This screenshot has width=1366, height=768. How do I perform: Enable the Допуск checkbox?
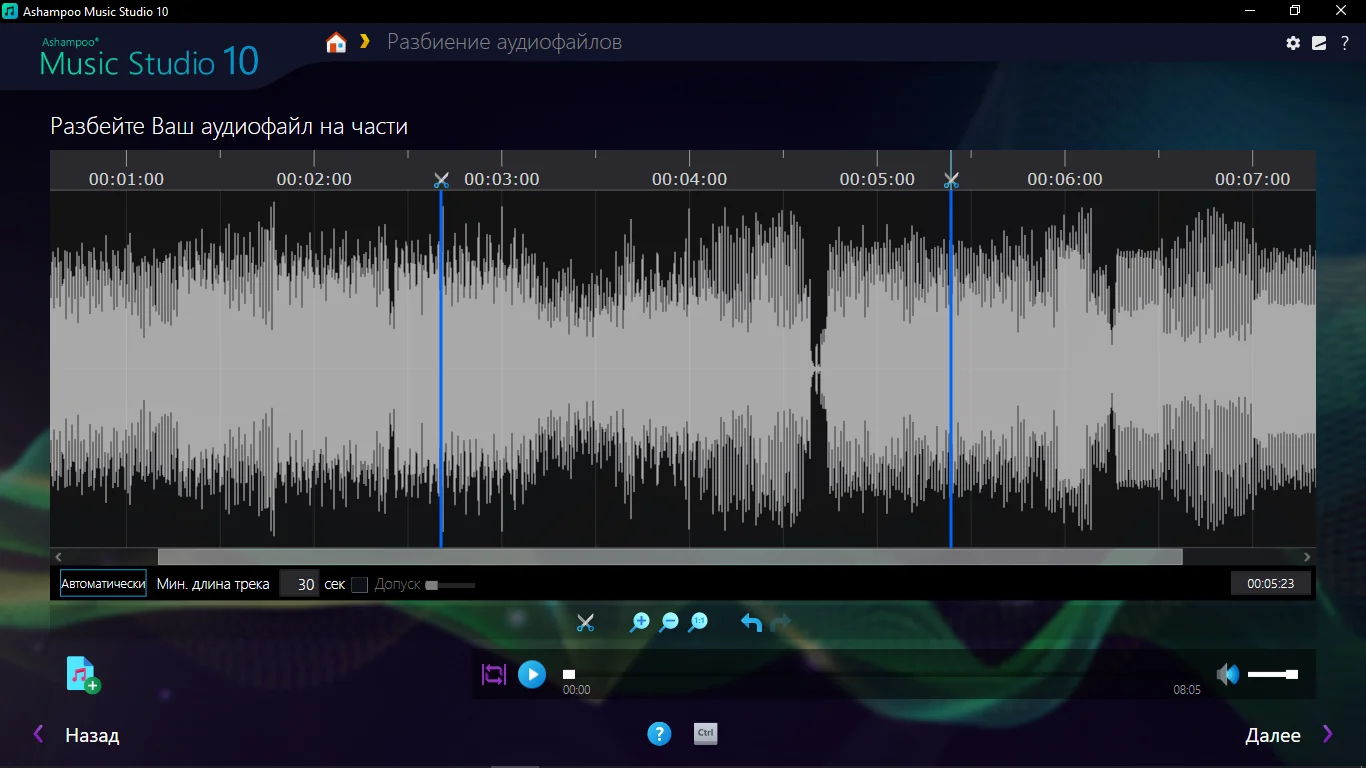pyautogui.click(x=360, y=584)
